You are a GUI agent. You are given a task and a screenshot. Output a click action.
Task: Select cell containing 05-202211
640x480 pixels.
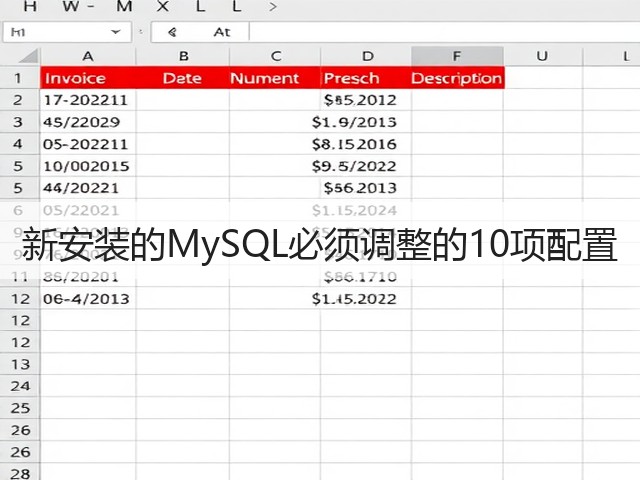[x=88, y=144]
